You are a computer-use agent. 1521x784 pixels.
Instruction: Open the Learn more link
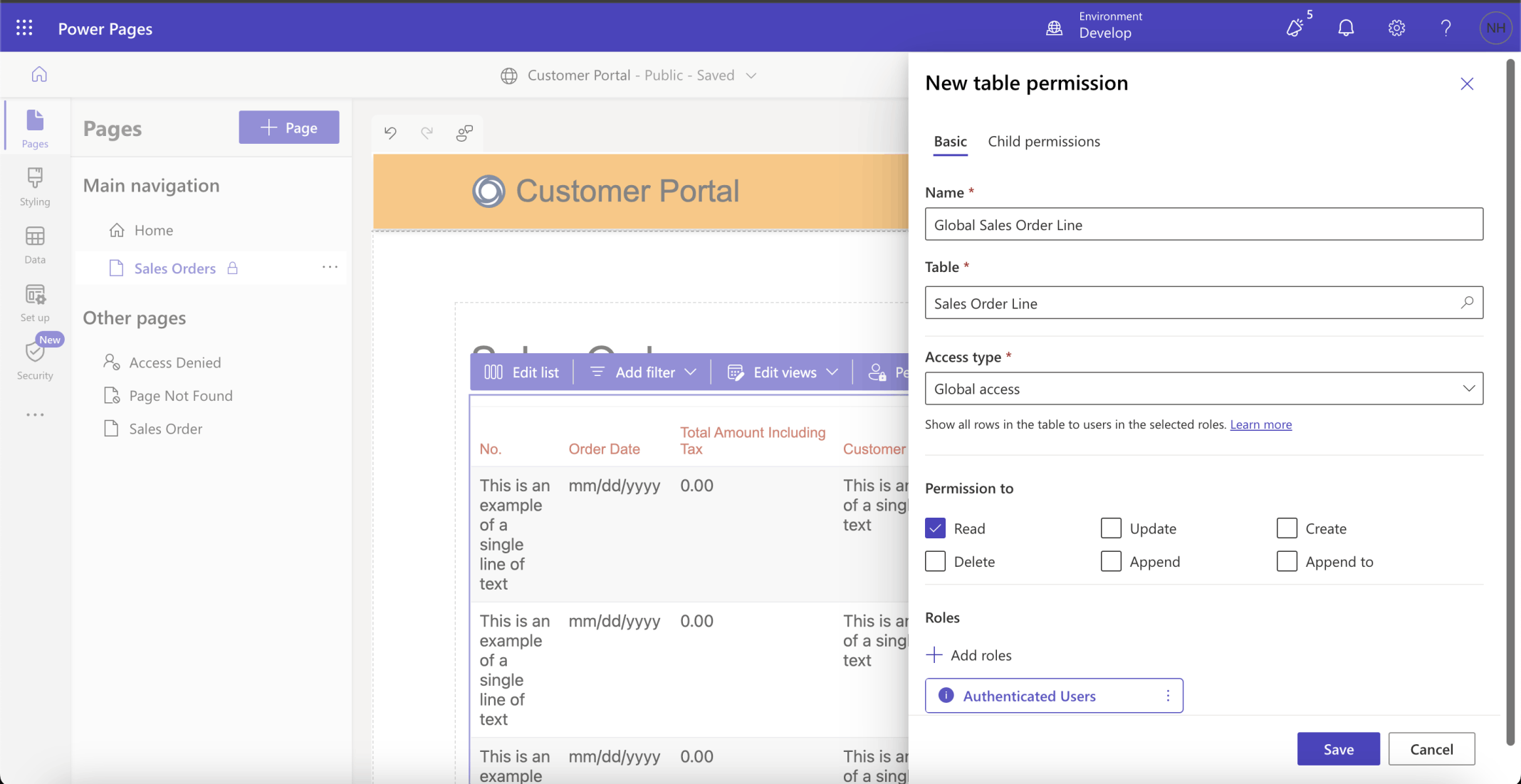pyautogui.click(x=1260, y=424)
